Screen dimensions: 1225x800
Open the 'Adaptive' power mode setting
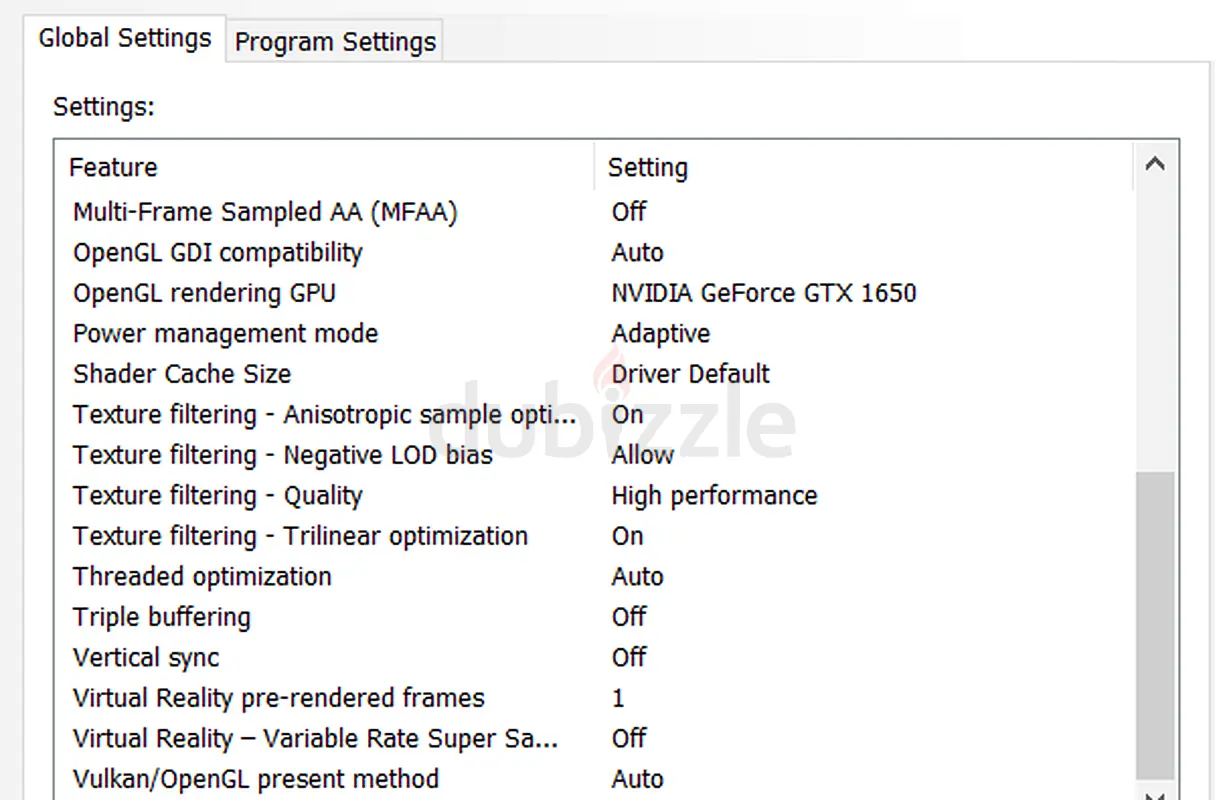coord(661,334)
